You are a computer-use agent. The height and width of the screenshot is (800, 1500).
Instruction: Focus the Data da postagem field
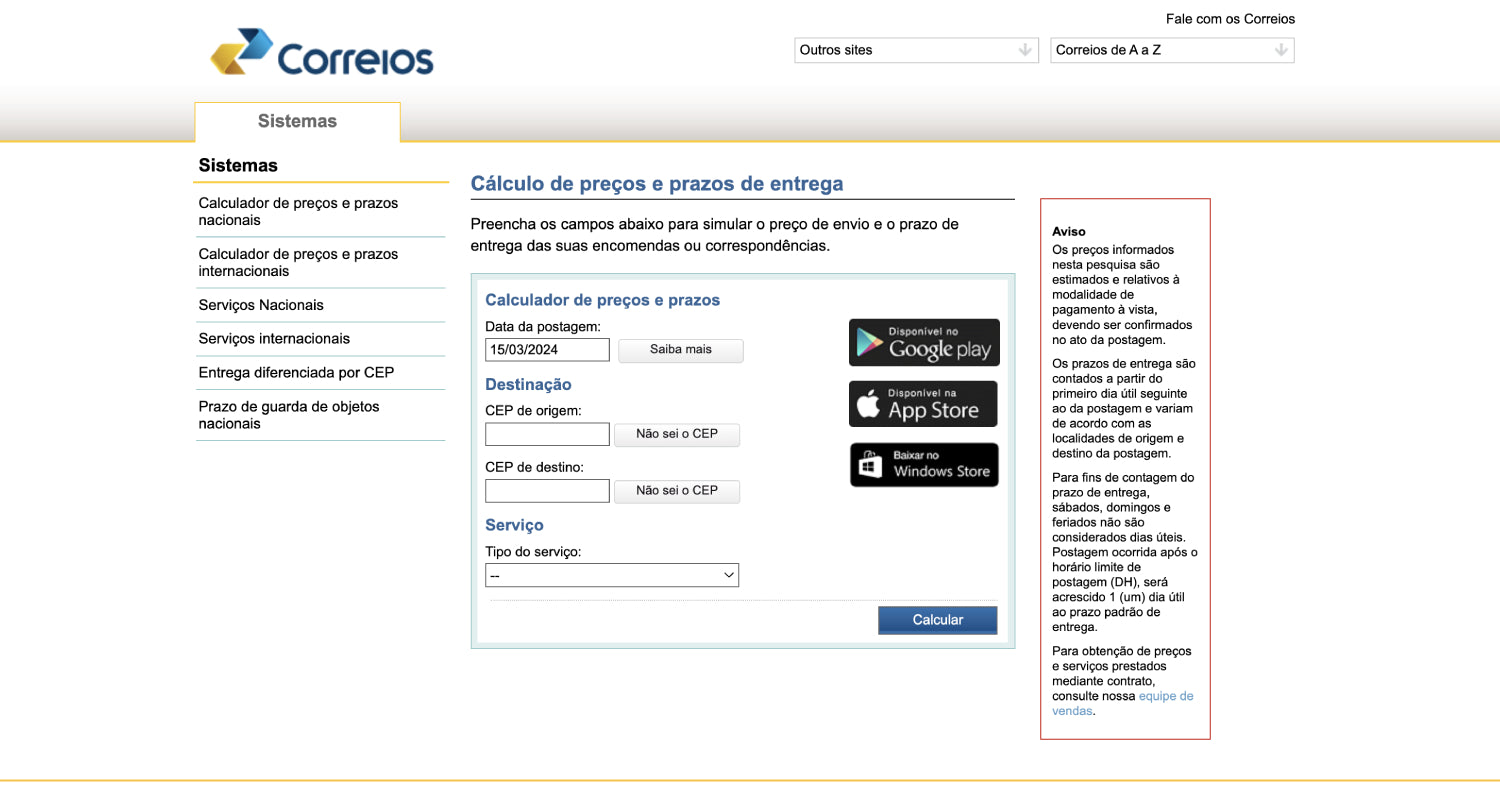547,350
